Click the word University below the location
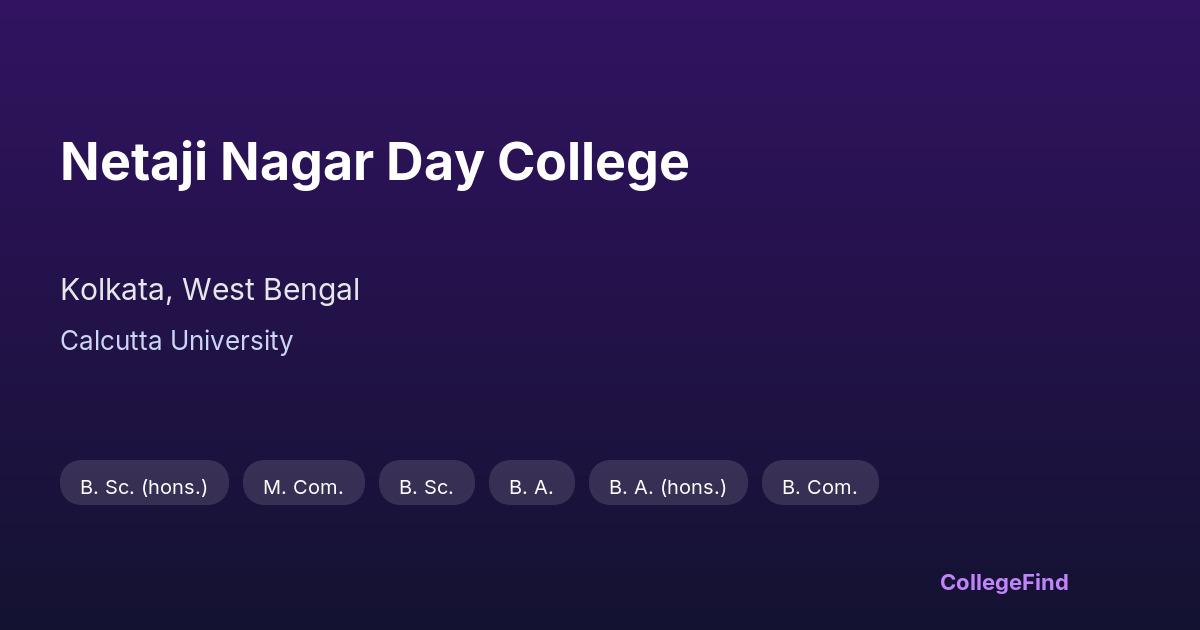Image resolution: width=1200 pixels, height=630 pixels. tap(231, 341)
